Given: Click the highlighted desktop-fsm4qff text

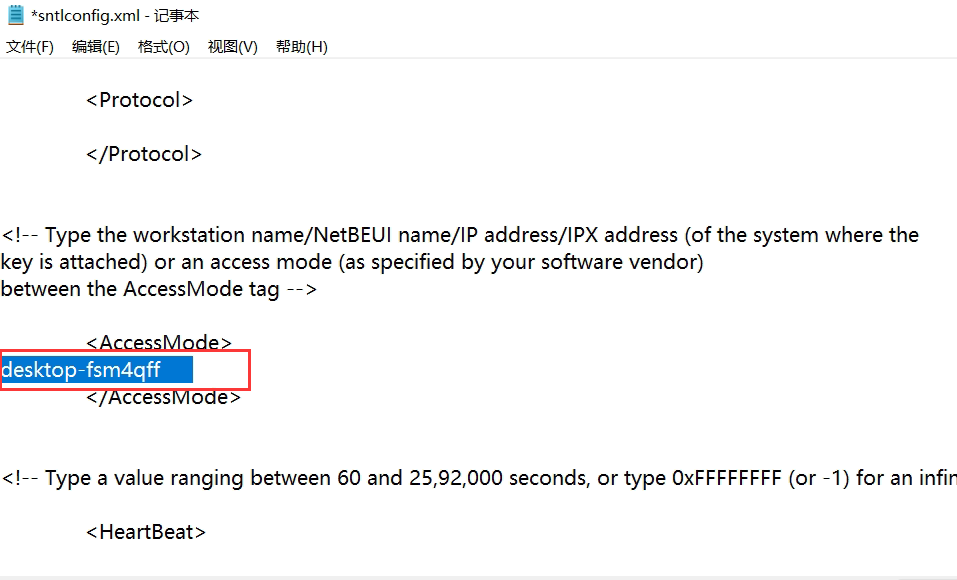Looking at the screenshot, I should (x=81, y=370).
